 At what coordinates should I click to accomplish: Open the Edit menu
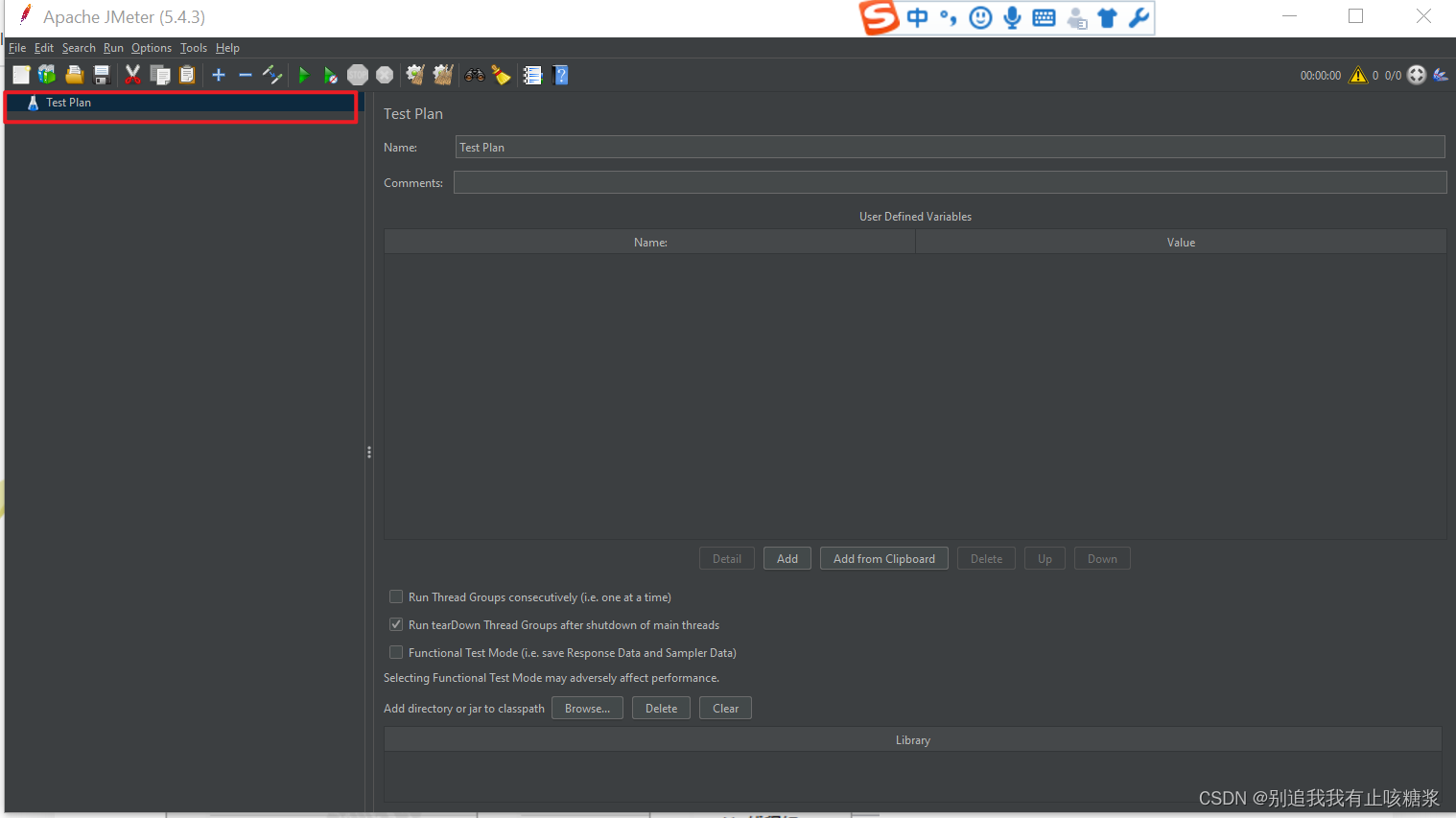click(44, 48)
